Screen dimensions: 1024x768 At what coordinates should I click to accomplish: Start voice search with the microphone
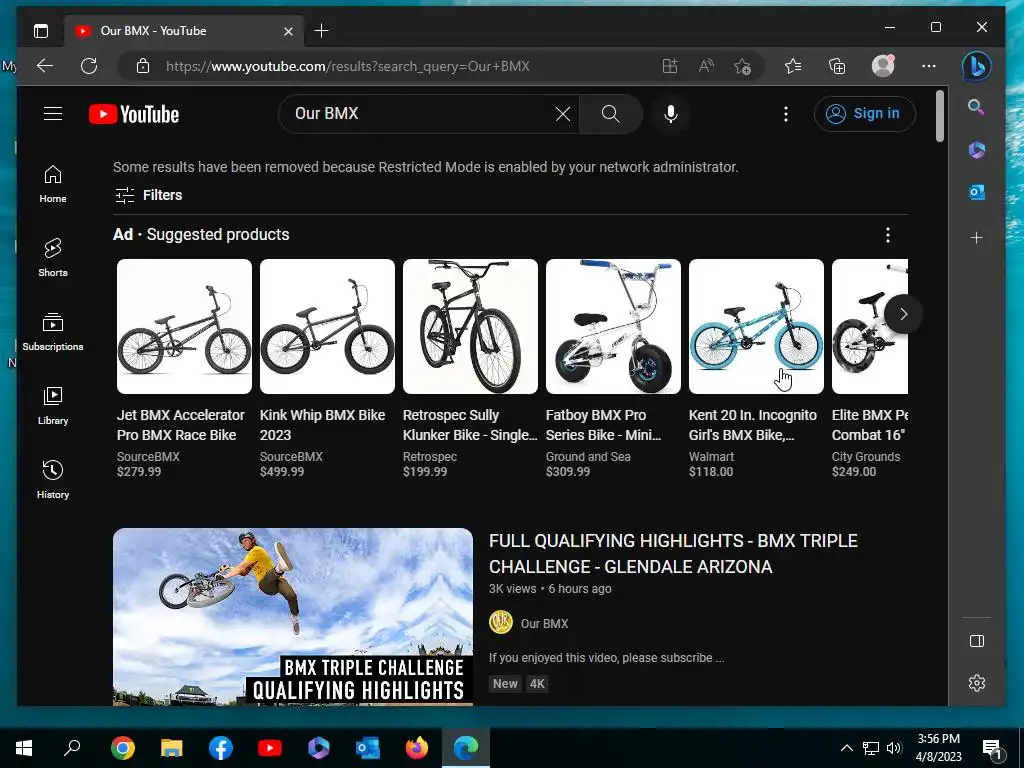(x=671, y=114)
